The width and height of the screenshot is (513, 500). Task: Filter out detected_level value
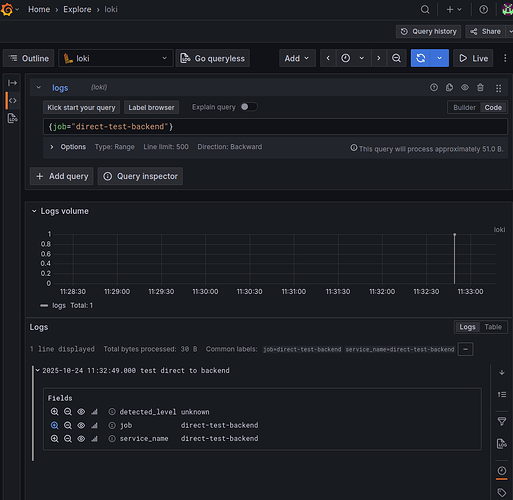click(68, 412)
